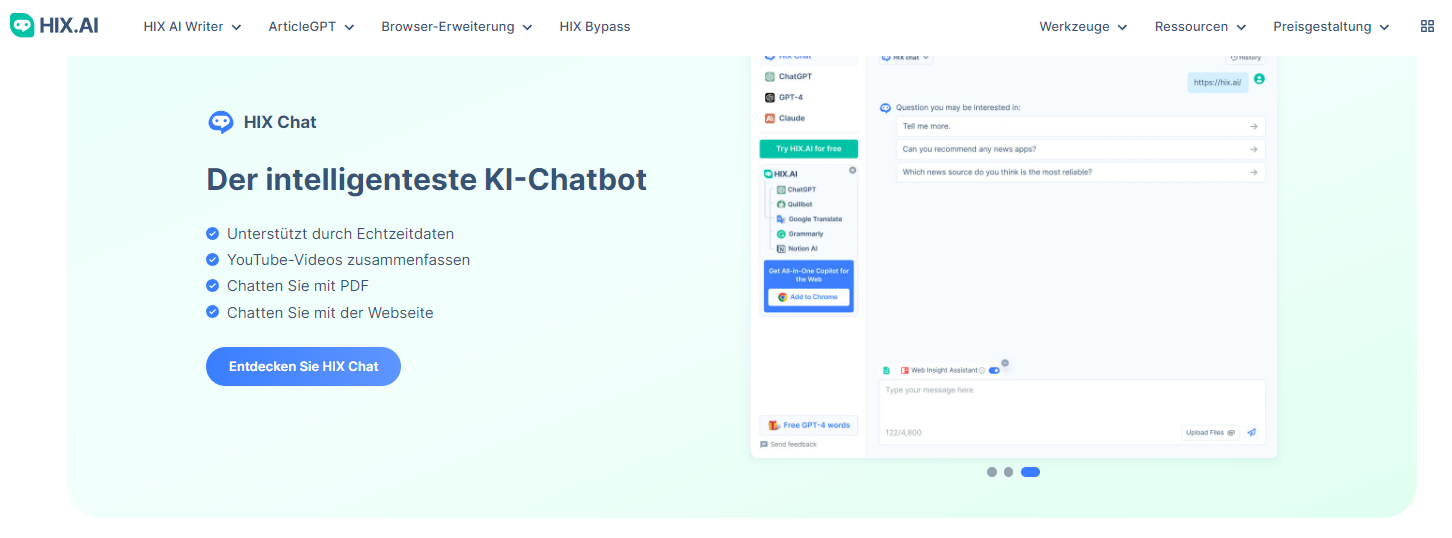Screen dimensions: 1452x538
Task: Toggle the Web Insight Assistant switch
Action: pyautogui.click(x=994, y=370)
